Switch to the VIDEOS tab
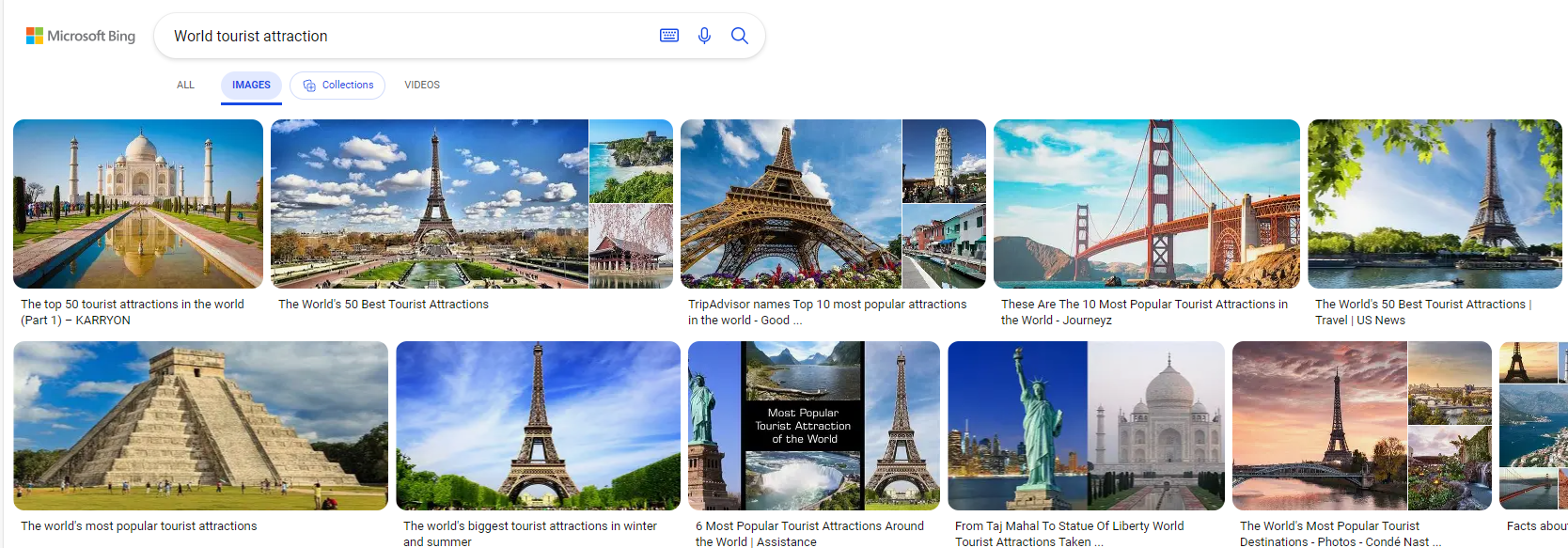This screenshot has width=1568, height=548. pos(422,85)
